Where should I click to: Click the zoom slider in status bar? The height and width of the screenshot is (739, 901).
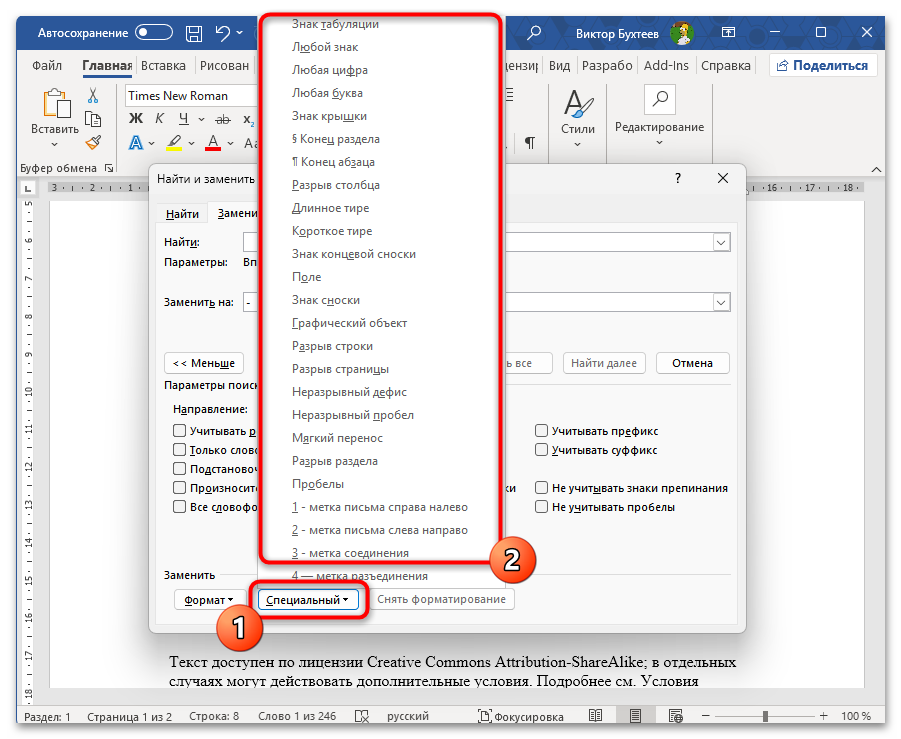(767, 717)
